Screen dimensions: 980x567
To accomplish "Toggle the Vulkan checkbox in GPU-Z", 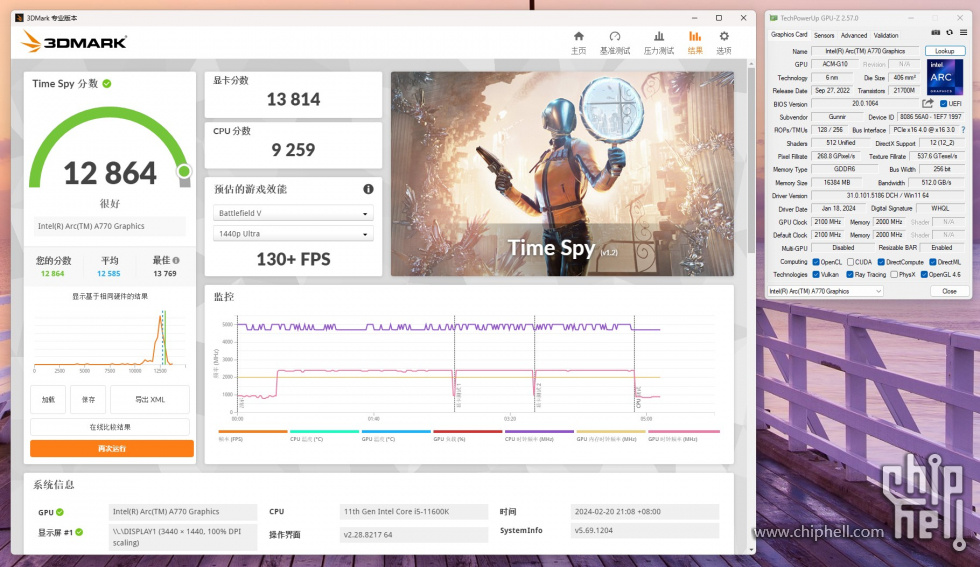I will click(x=816, y=274).
